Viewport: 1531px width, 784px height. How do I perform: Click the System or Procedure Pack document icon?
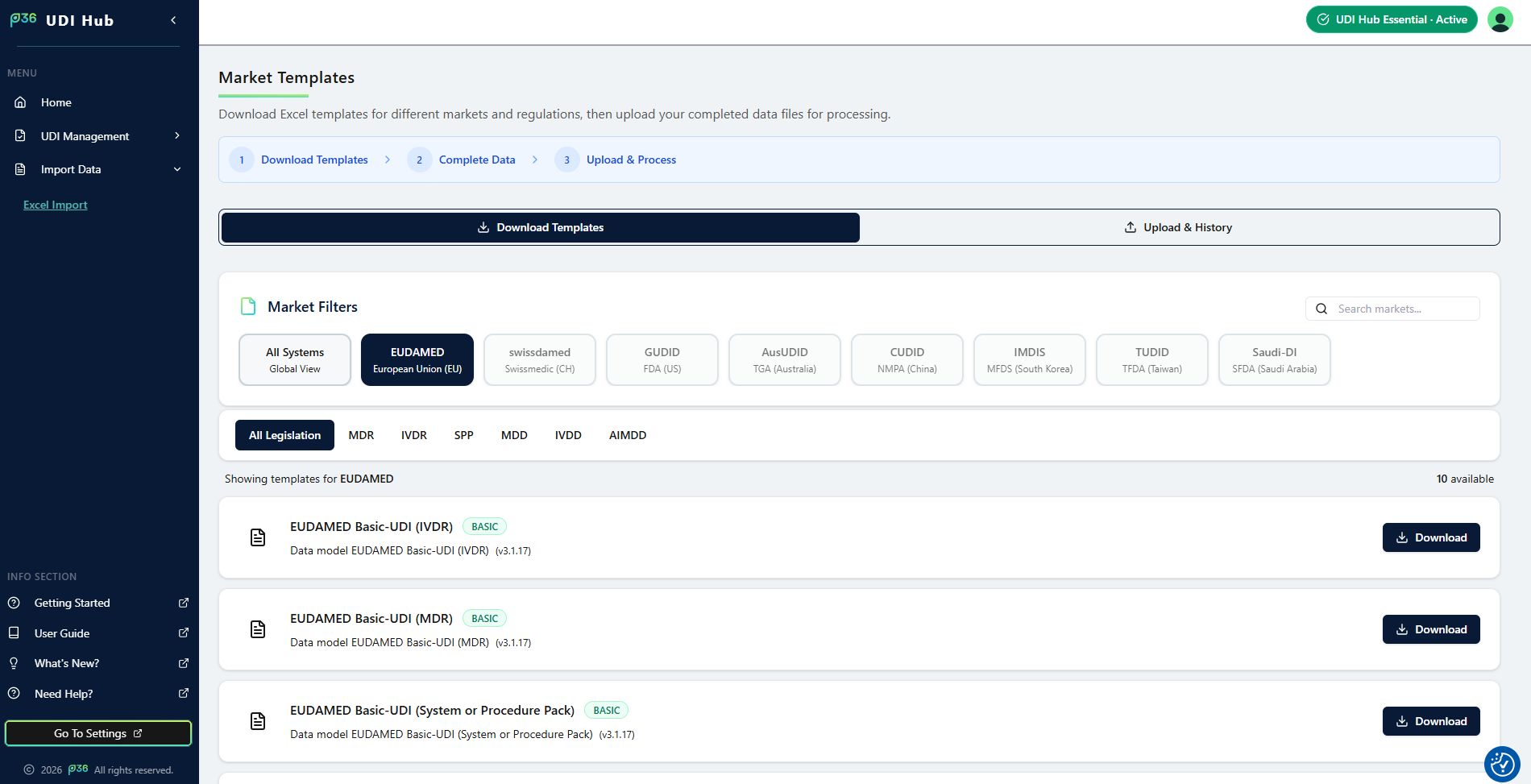click(258, 721)
